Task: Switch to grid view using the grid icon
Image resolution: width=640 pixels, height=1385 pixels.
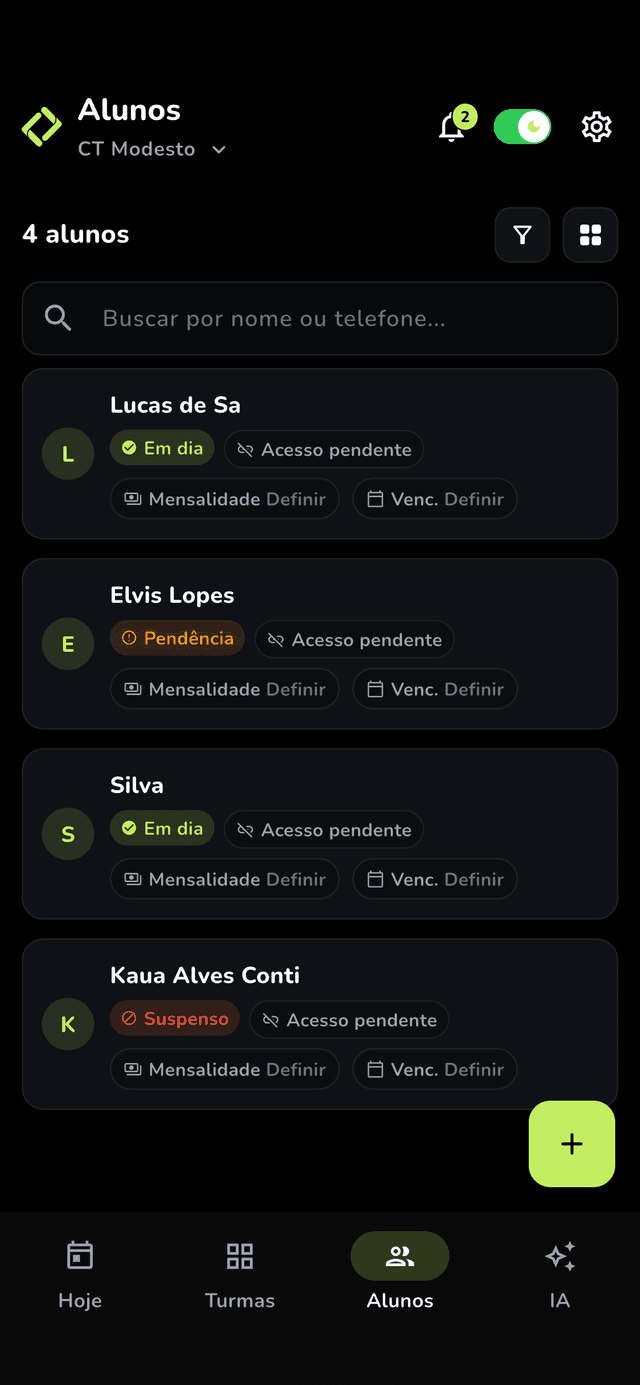Action: pos(590,235)
